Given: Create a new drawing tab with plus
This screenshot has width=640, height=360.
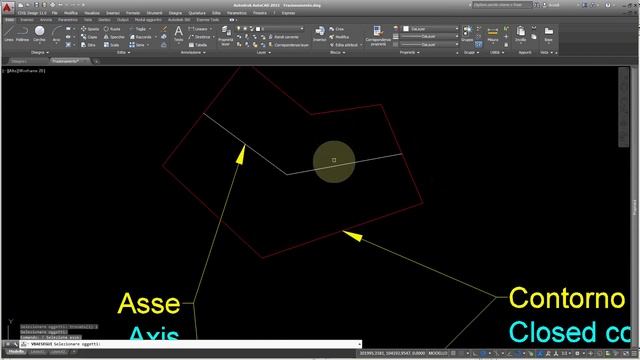Looking at the screenshot, I should coord(96,61).
